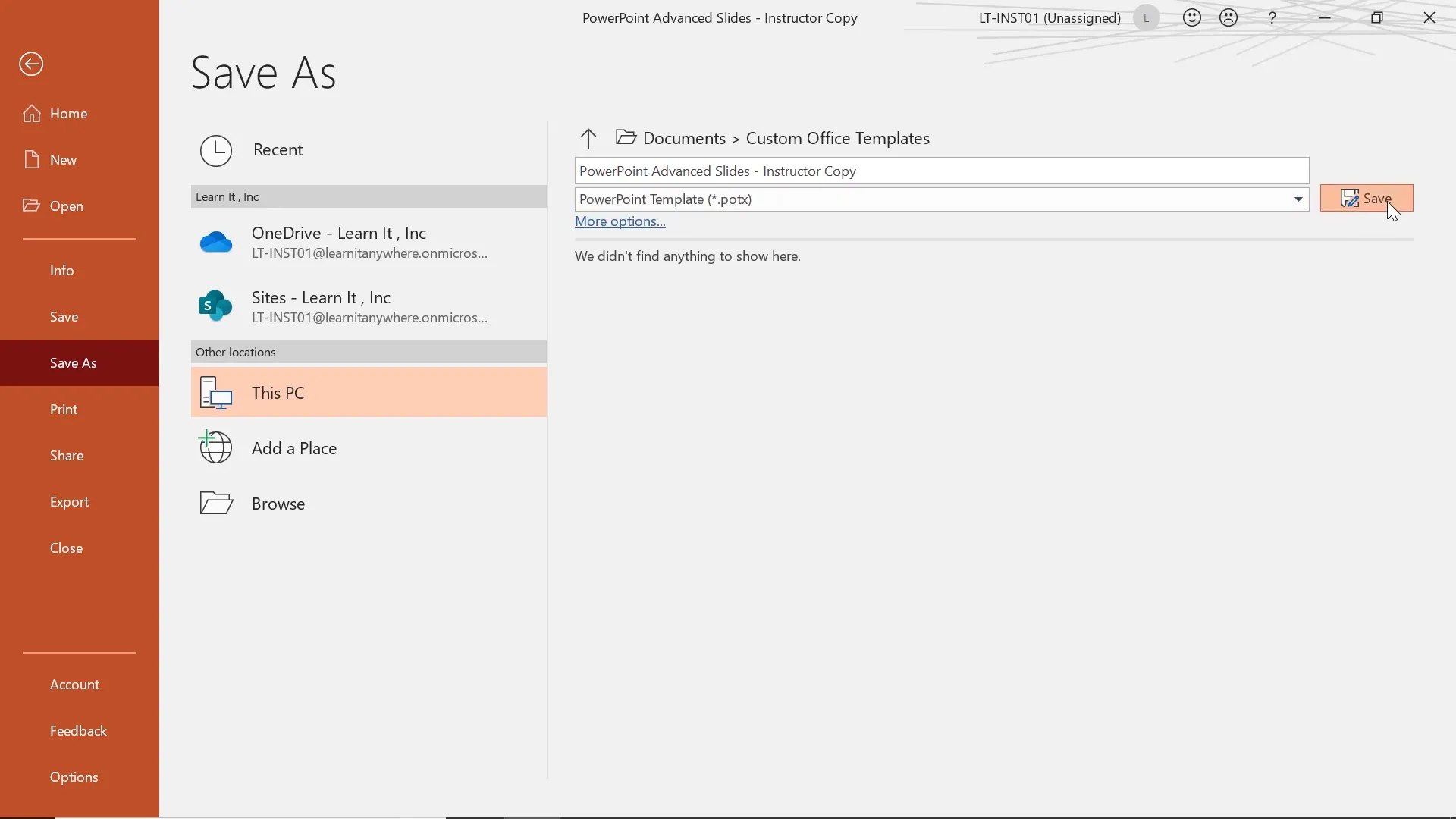
Task: Select the Save As sidebar entry
Action: 80,363
